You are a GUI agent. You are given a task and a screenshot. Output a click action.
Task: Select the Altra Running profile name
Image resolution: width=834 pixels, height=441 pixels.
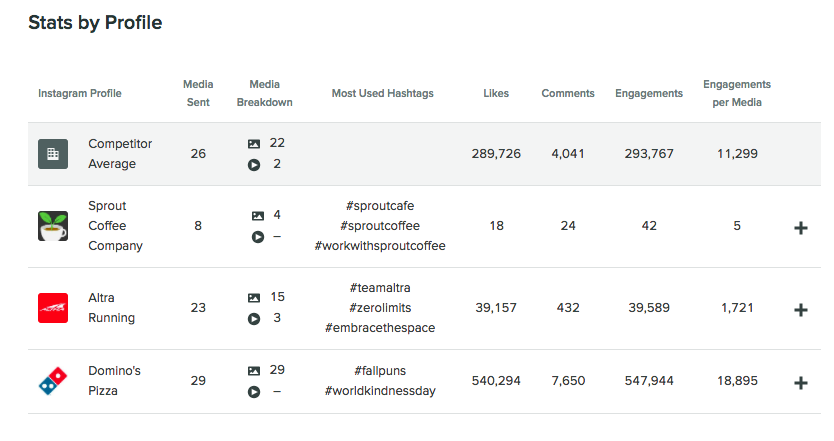click(x=112, y=307)
